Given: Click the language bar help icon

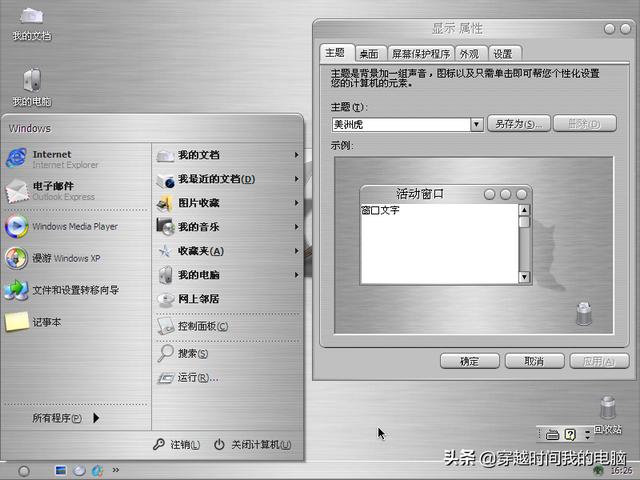Looking at the screenshot, I should [570, 435].
